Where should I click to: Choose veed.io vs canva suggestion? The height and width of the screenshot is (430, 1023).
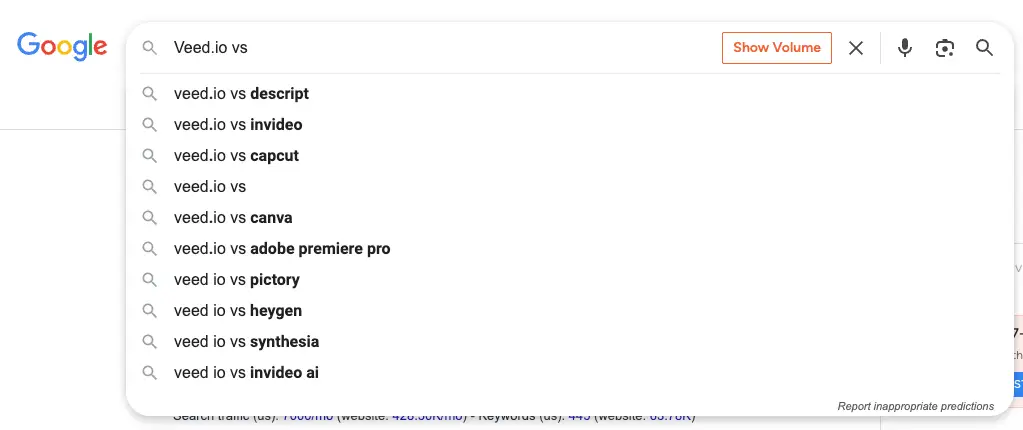pyautogui.click(x=570, y=218)
